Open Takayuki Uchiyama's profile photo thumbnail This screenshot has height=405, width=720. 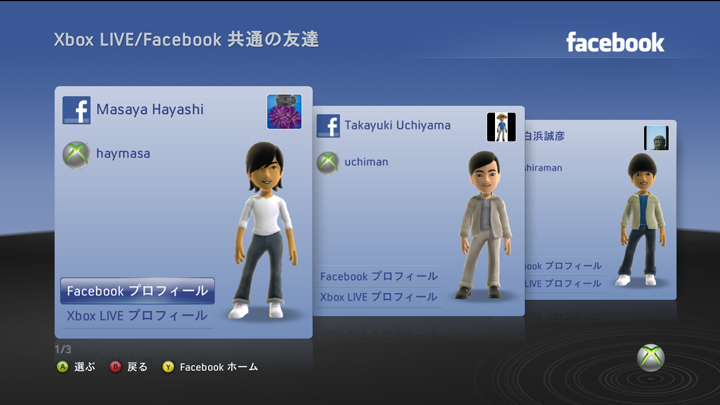point(501,127)
